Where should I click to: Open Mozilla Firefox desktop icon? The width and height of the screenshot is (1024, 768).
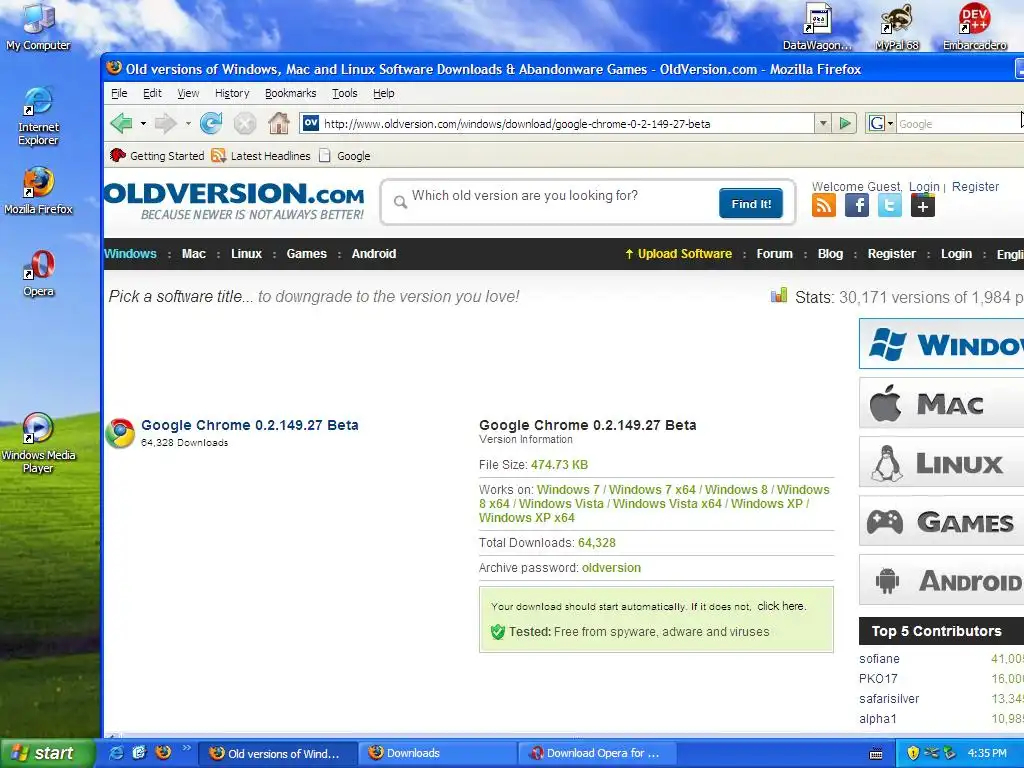point(38,191)
